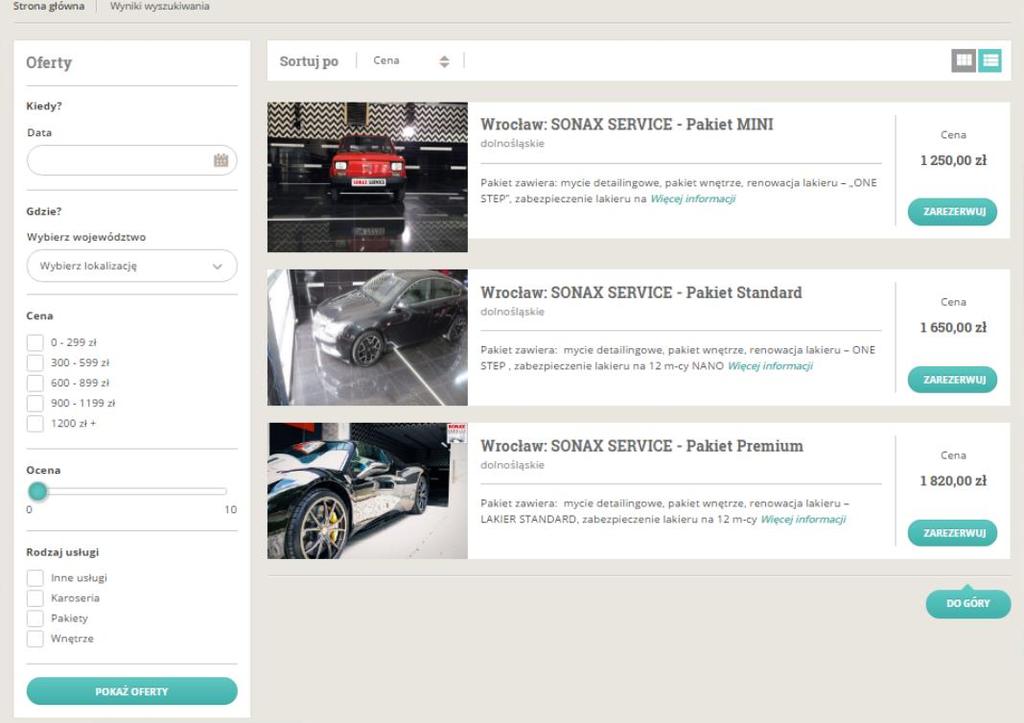This screenshot has height=723, width=1024.
Task: Check the 300 - 599 zł price box
Action: 35,362
